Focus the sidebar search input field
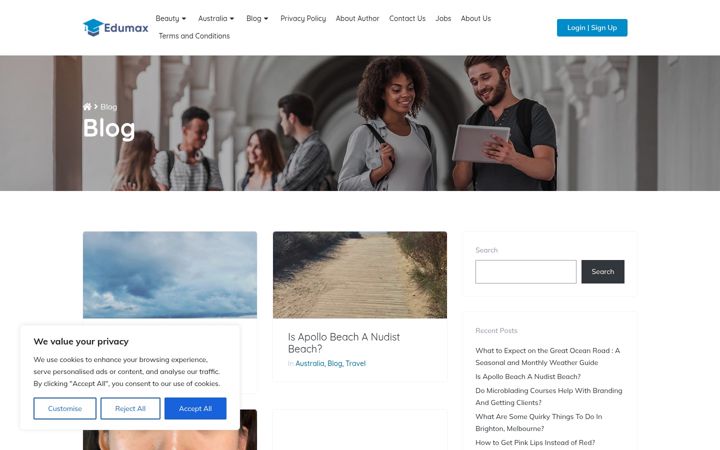 (526, 272)
